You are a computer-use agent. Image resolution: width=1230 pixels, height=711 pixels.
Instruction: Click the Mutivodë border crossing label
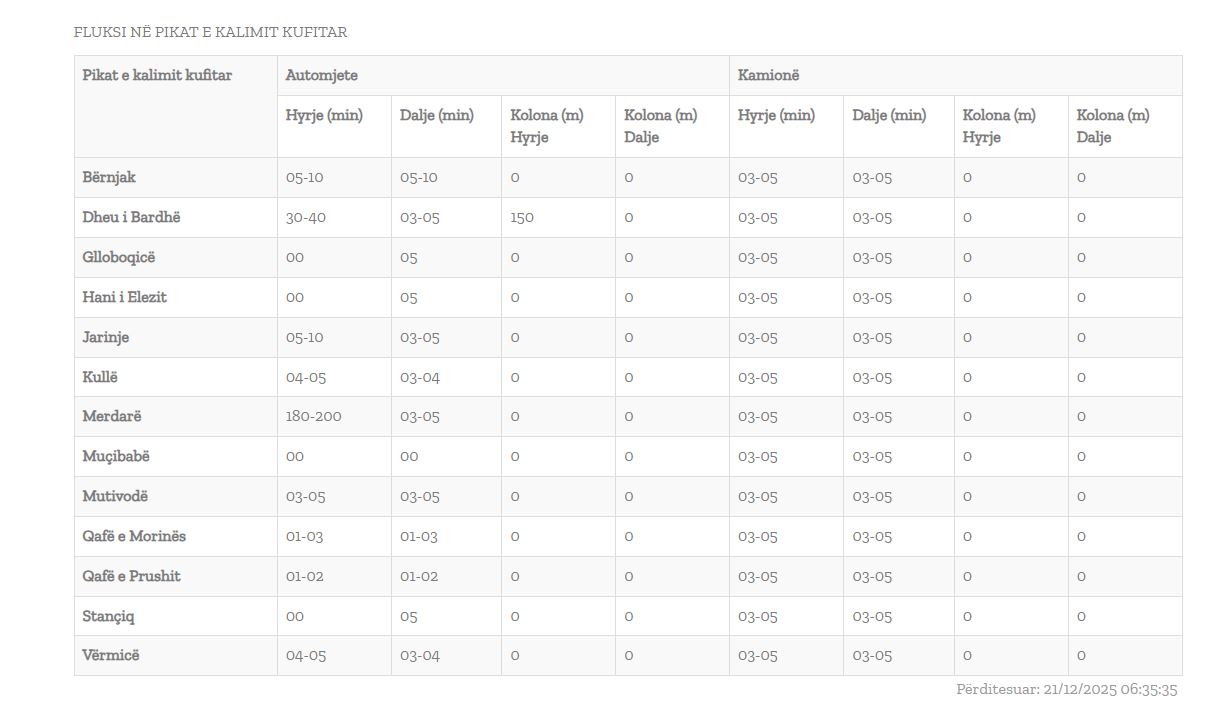point(115,496)
